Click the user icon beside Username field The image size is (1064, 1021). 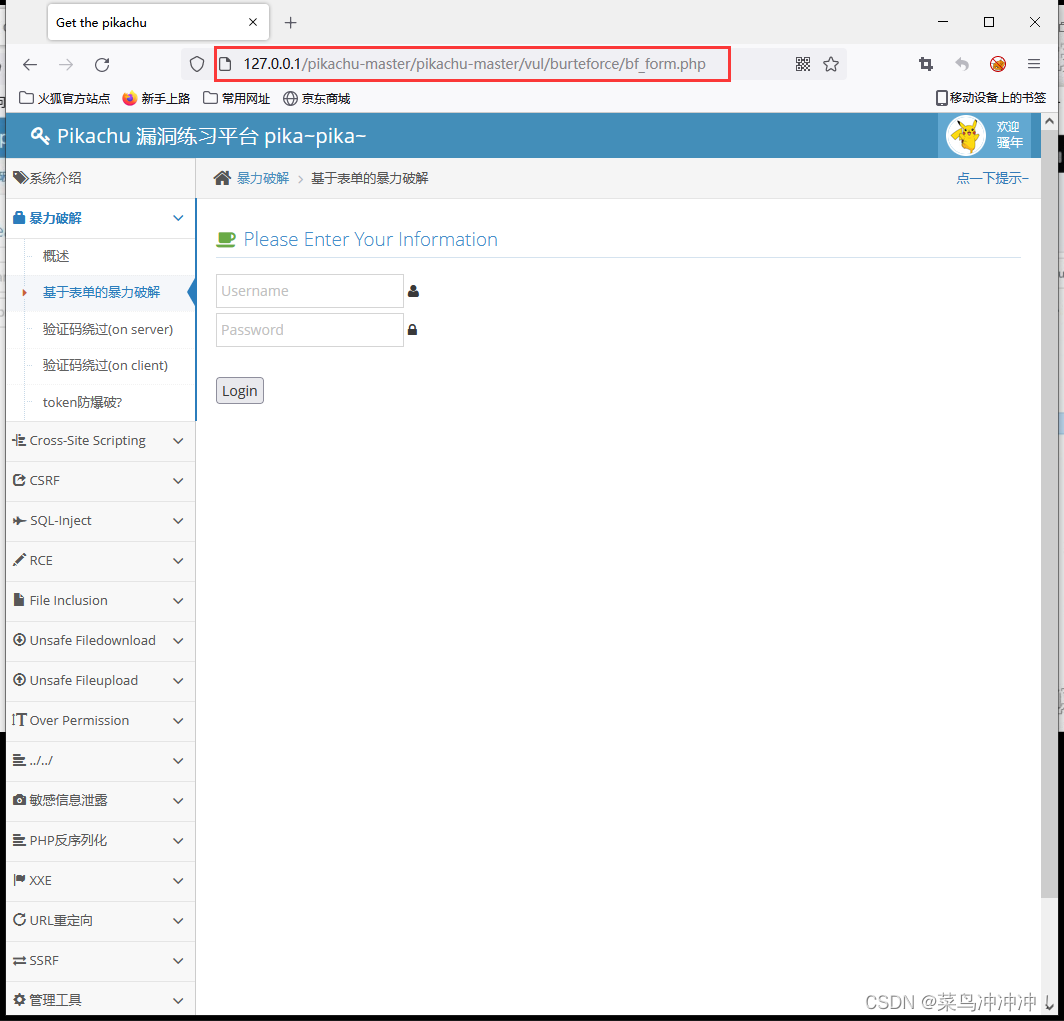(413, 291)
